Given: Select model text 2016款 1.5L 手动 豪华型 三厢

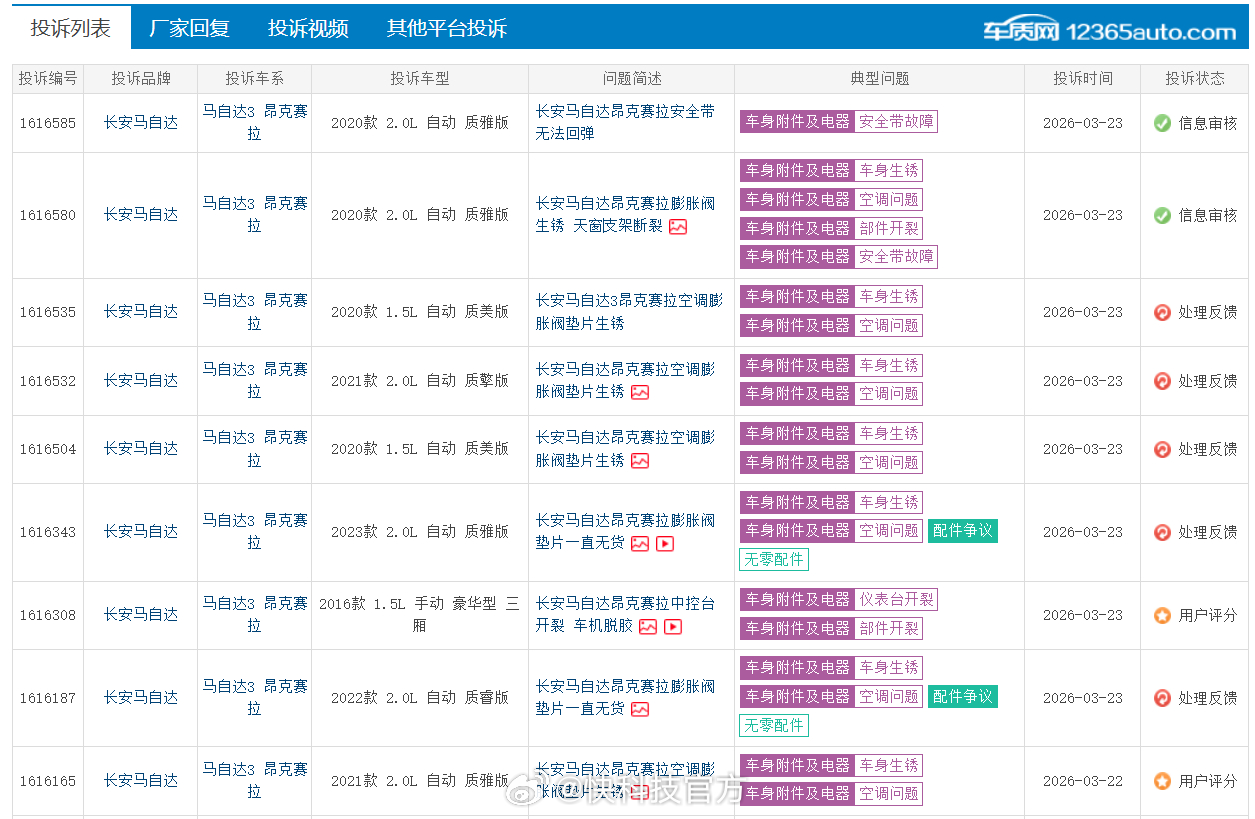Looking at the screenshot, I should pos(420,615).
